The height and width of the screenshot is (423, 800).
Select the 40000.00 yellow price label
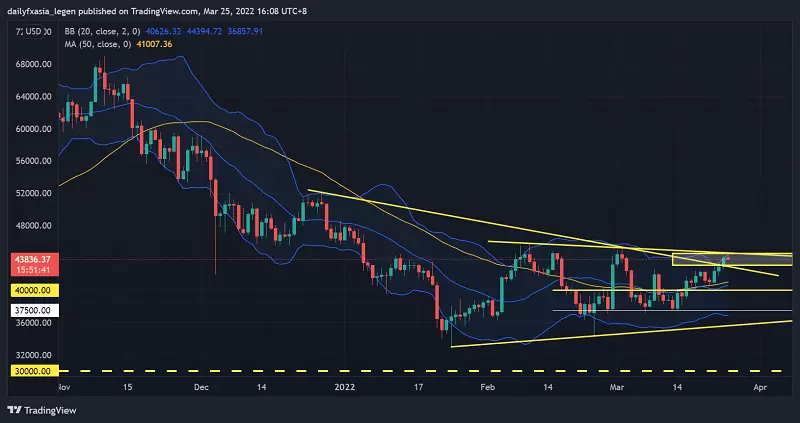(x=33, y=291)
